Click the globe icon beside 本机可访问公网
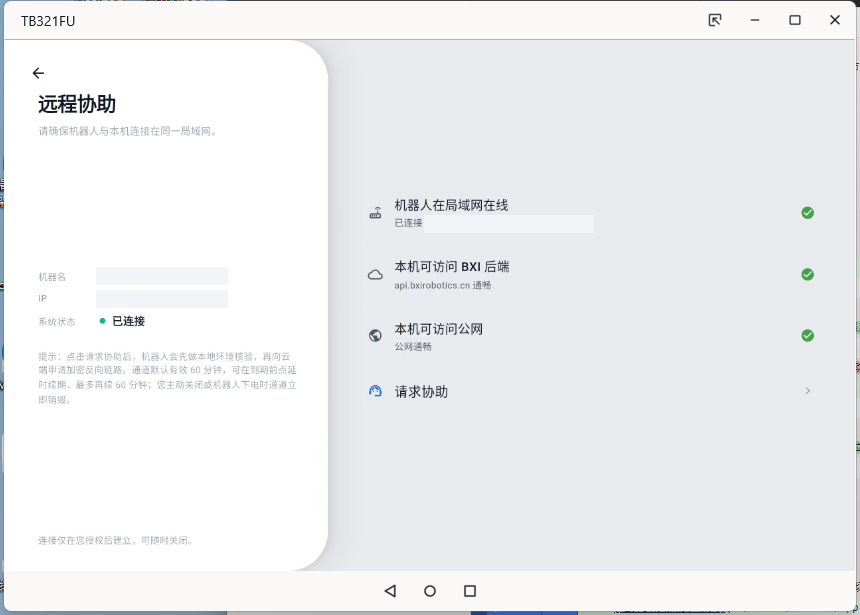This screenshot has width=860, height=615. pos(375,335)
